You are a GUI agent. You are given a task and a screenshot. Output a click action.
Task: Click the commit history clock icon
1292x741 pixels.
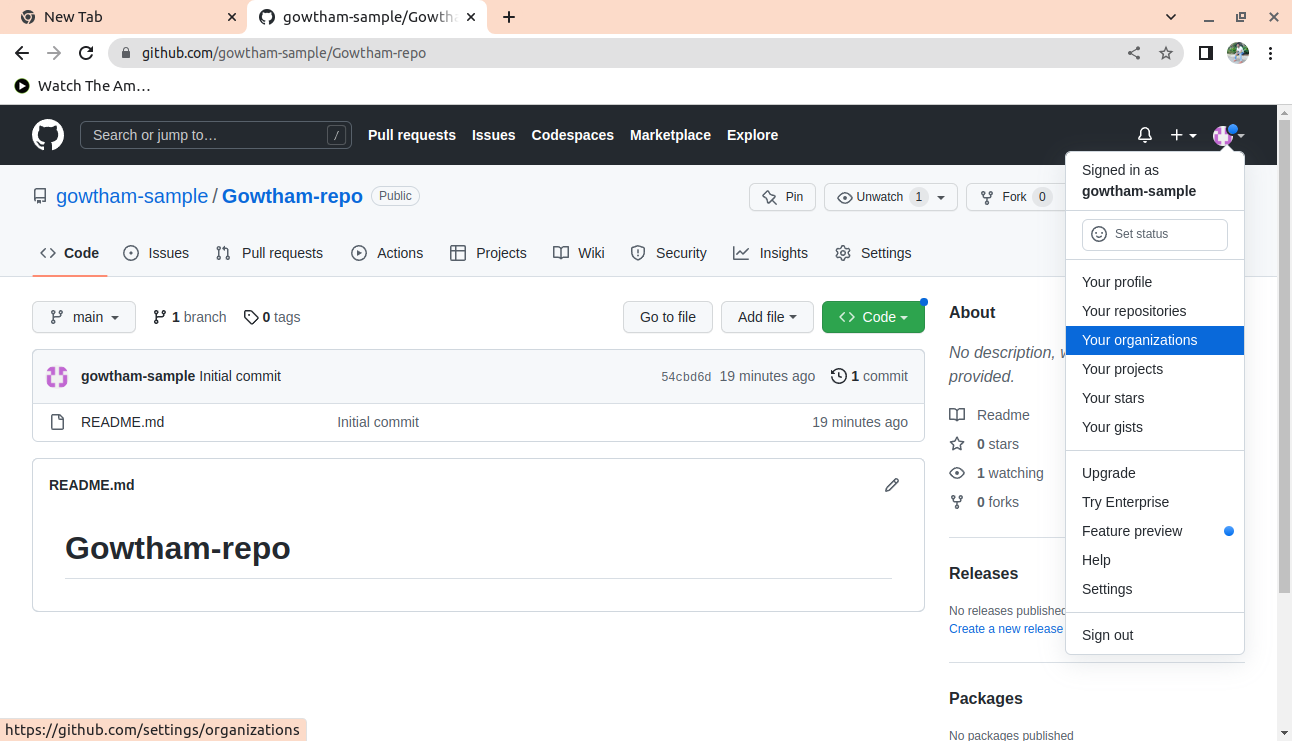(x=838, y=376)
